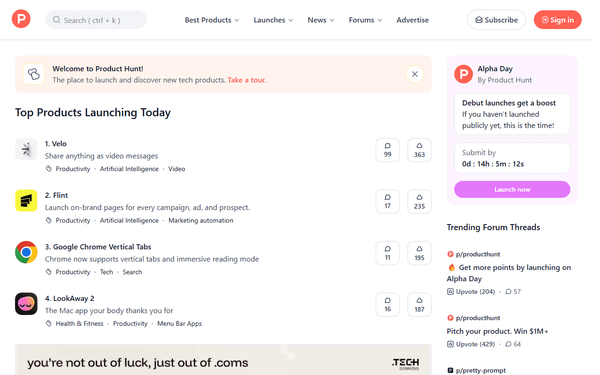
Task: Click the welcome banner chat icon
Action: 34,74
